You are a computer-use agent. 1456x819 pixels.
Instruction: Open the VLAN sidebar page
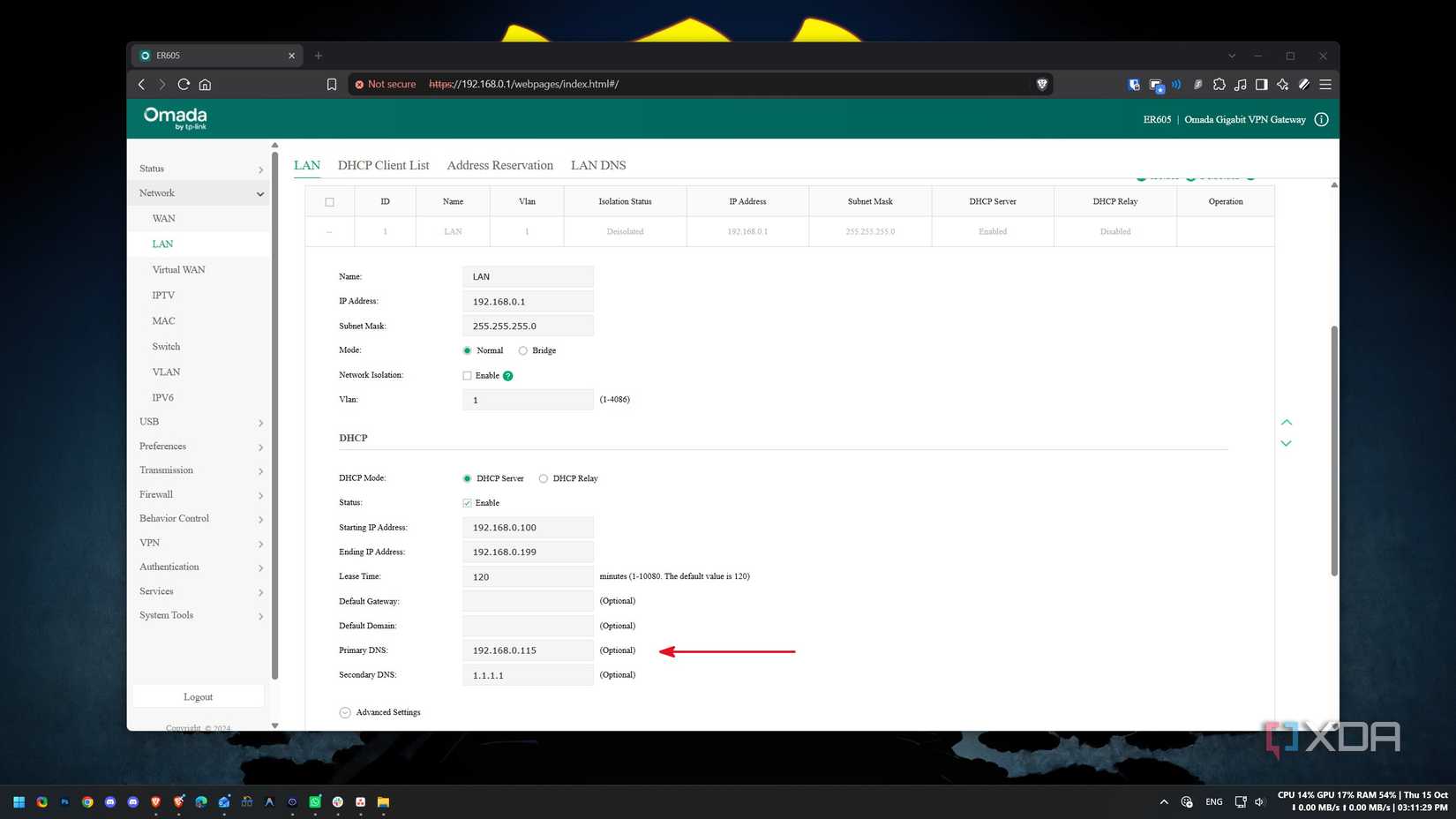point(166,372)
